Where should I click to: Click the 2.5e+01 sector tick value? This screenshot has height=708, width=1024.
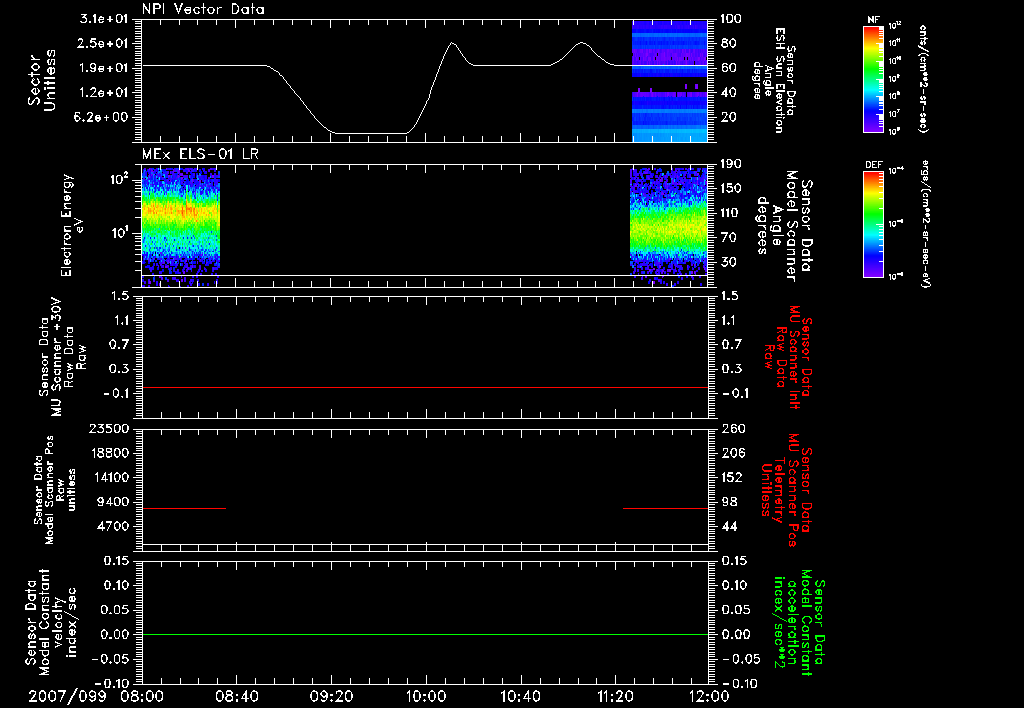pyautogui.click(x=104, y=44)
